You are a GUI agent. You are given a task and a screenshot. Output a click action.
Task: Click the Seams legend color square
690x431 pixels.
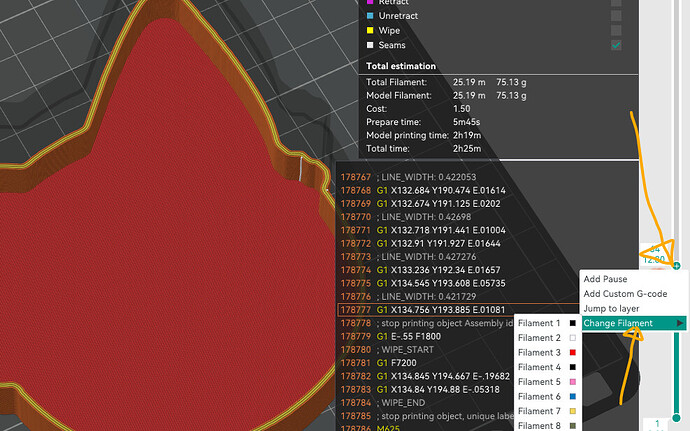click(x=370, y=45)
